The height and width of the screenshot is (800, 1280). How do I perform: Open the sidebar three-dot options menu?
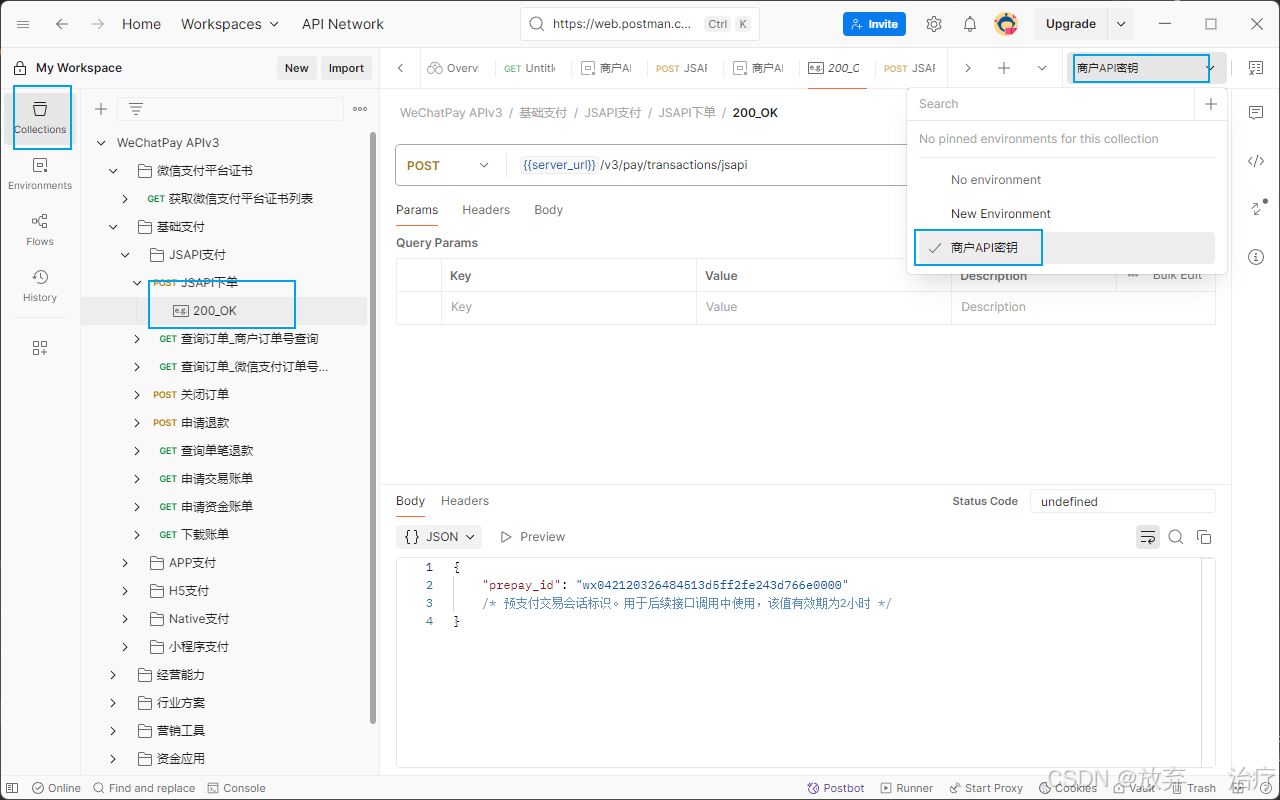click(360, 109)
